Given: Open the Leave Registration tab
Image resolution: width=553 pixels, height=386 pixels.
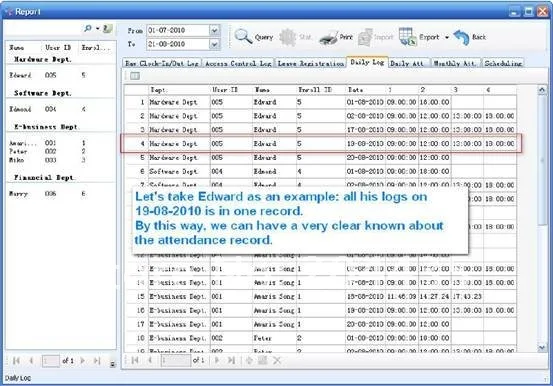Looking at the screenshot, I should (x=310, y=64).
